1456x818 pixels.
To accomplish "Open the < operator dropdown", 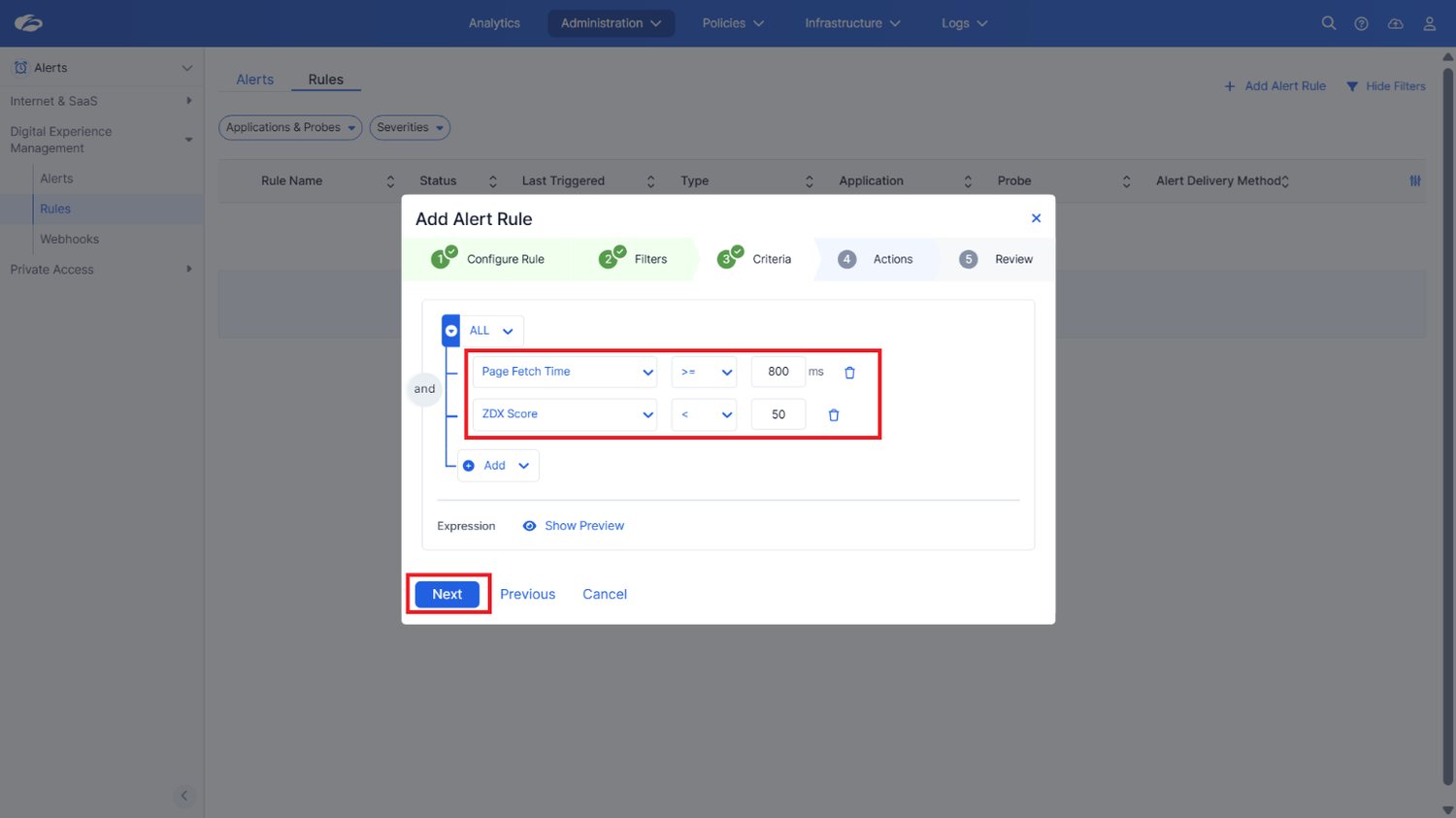I will click(x=705, y=414).
